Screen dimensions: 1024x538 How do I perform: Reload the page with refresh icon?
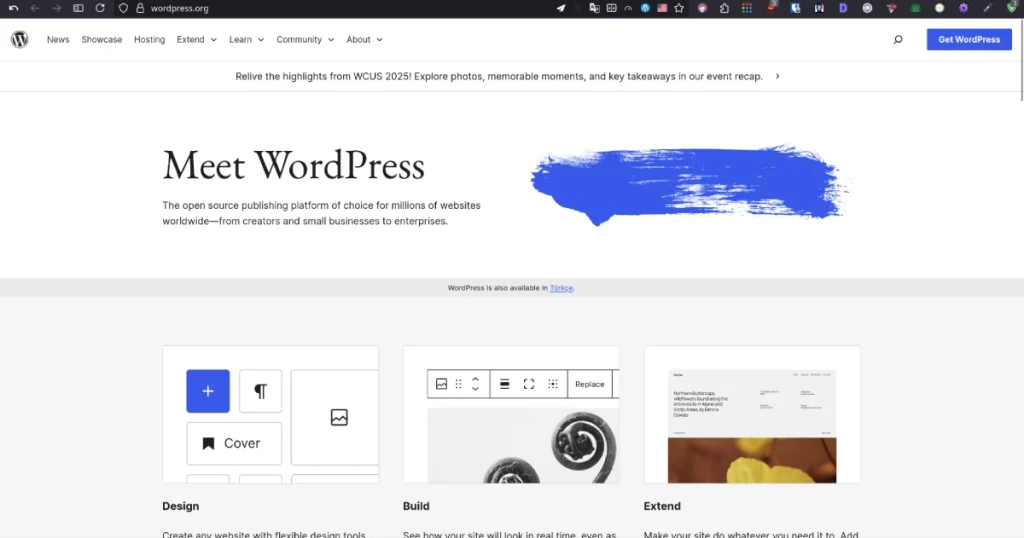(100, 8)
